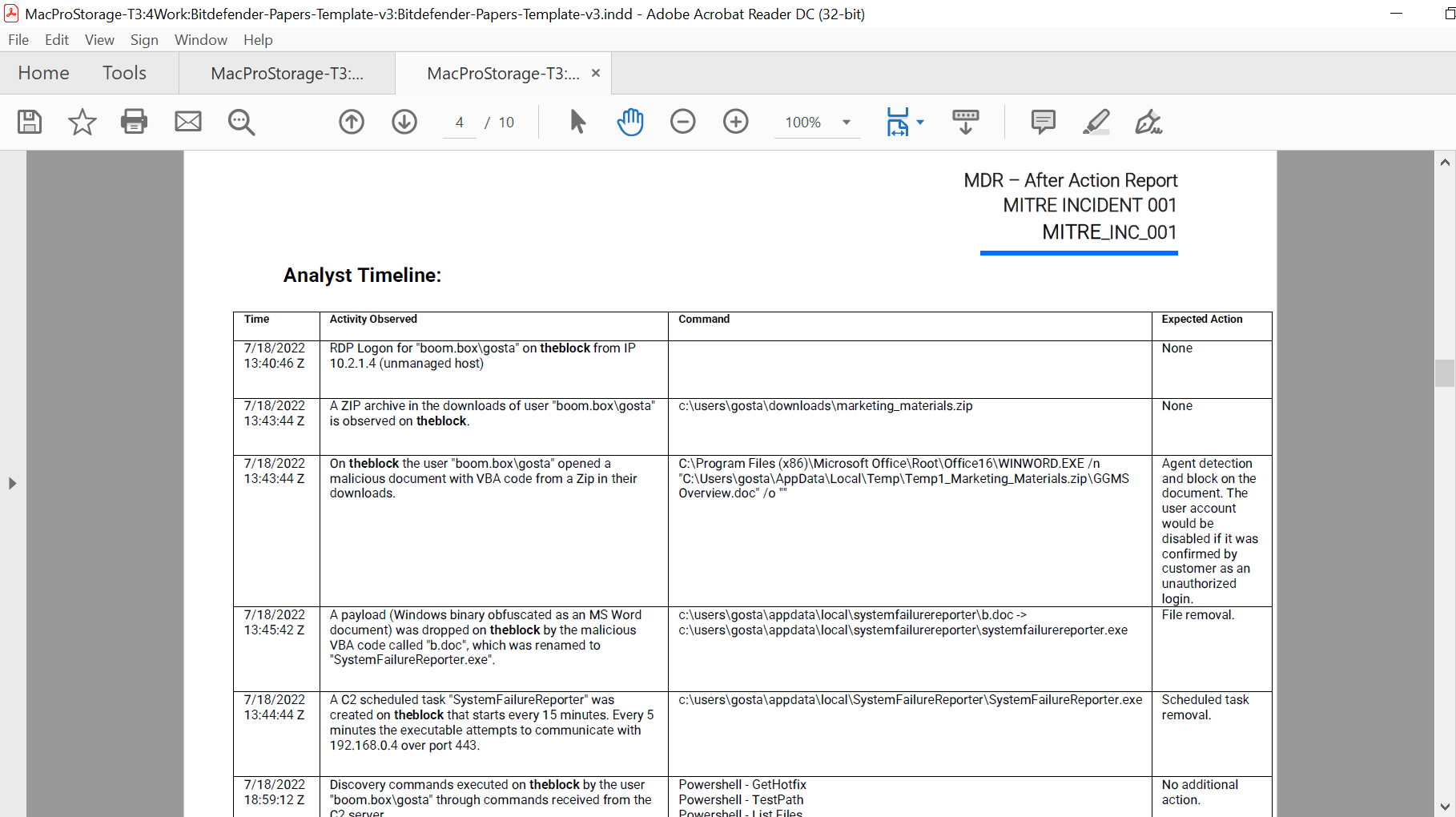Open the View menu
1456x817 pixels.
coord(99,40)
